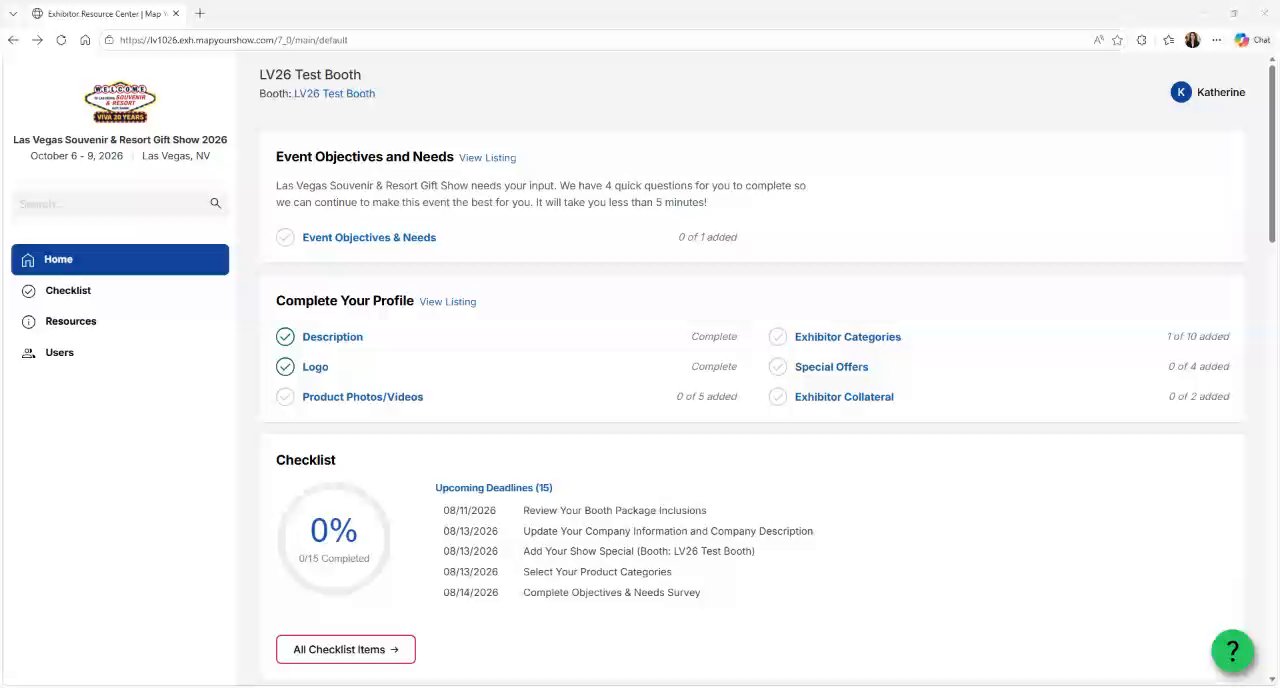The width and height of the screenshot is (1280, 688).
Task: Toggle the Exhibitor Collateral check circle
Action: point(777,397)
